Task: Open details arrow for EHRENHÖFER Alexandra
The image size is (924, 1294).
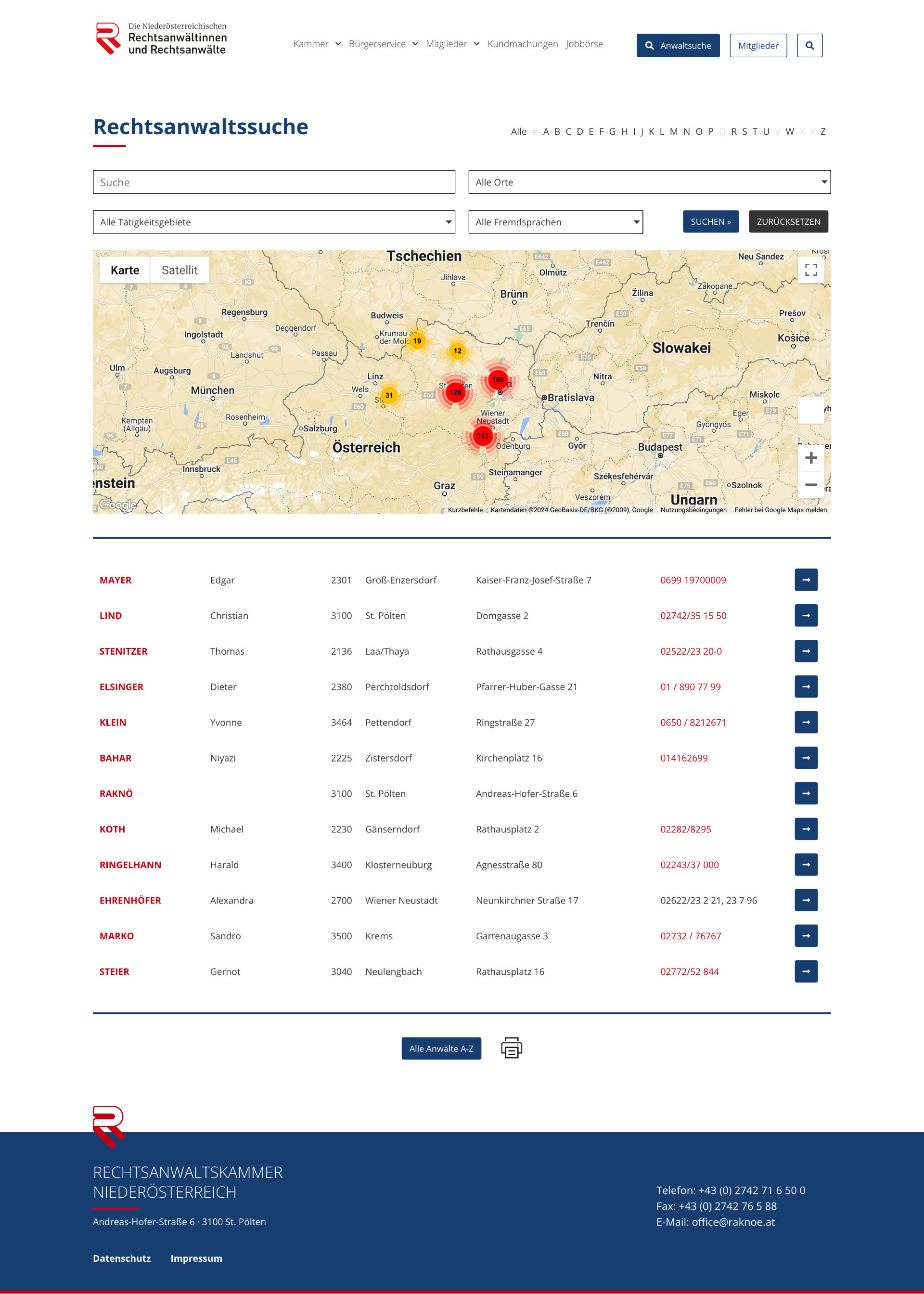Action: click(806, 900)
